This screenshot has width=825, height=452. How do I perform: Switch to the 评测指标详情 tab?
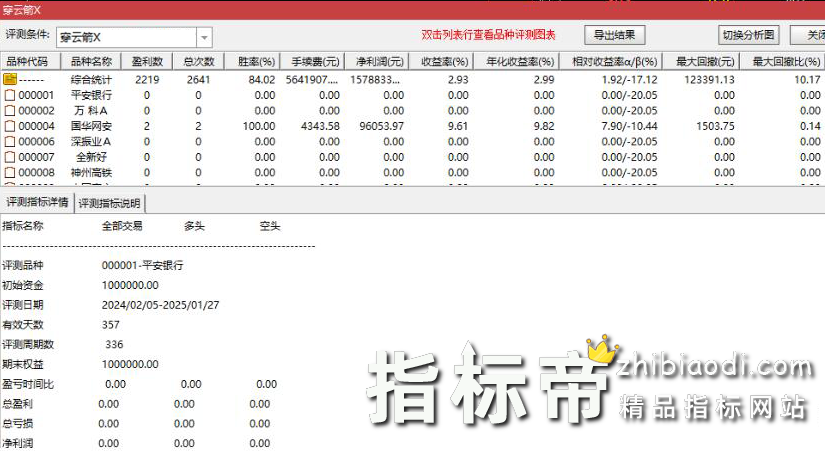(x=37, y=202)
